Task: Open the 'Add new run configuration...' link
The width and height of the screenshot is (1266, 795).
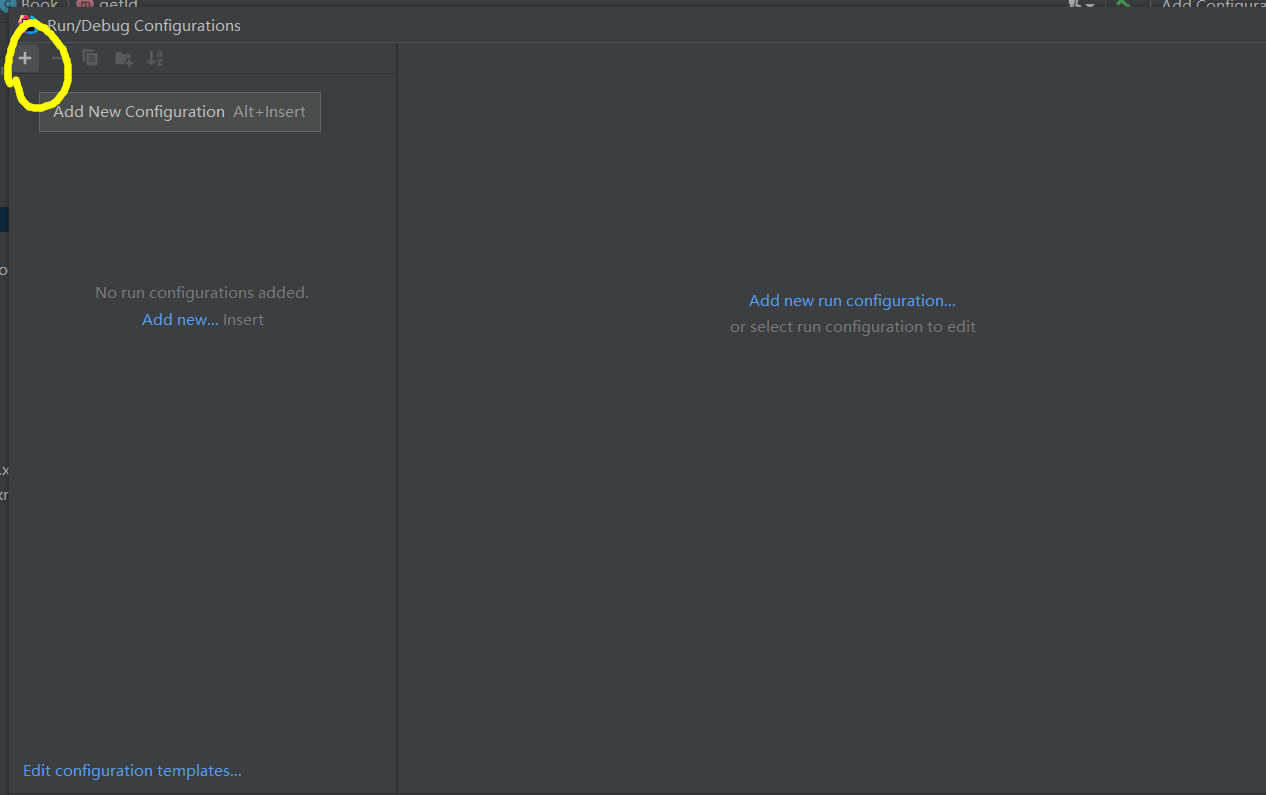Action: [852, 300]
